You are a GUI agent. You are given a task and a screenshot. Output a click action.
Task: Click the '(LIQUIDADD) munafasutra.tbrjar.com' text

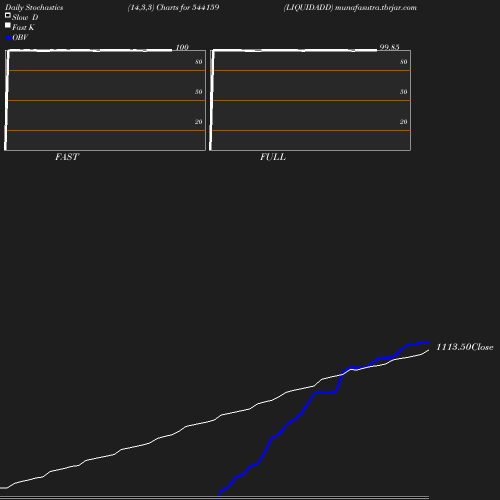(x=350, y=7)
